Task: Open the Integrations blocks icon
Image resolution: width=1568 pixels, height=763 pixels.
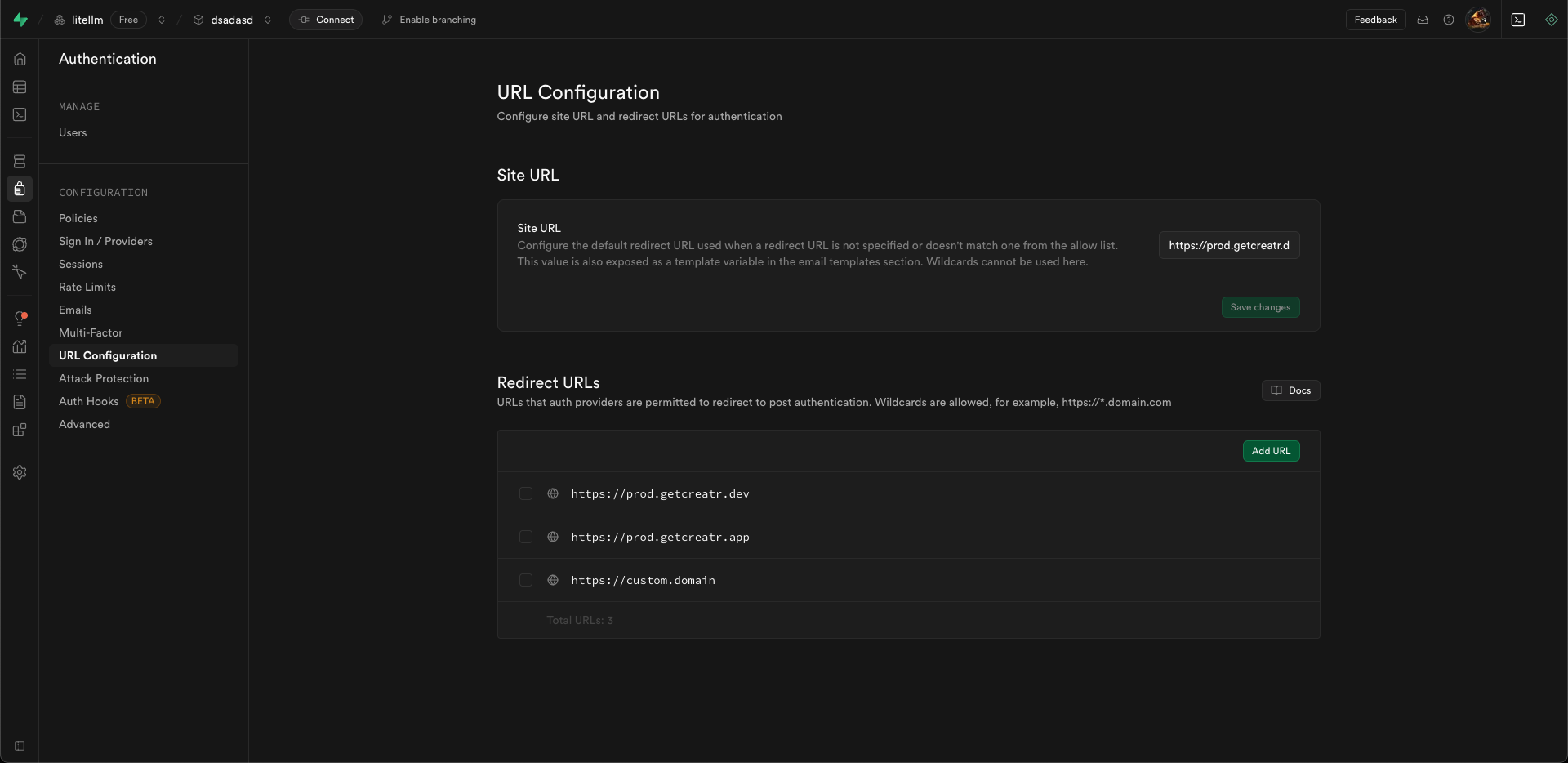Action: point(20,430)
